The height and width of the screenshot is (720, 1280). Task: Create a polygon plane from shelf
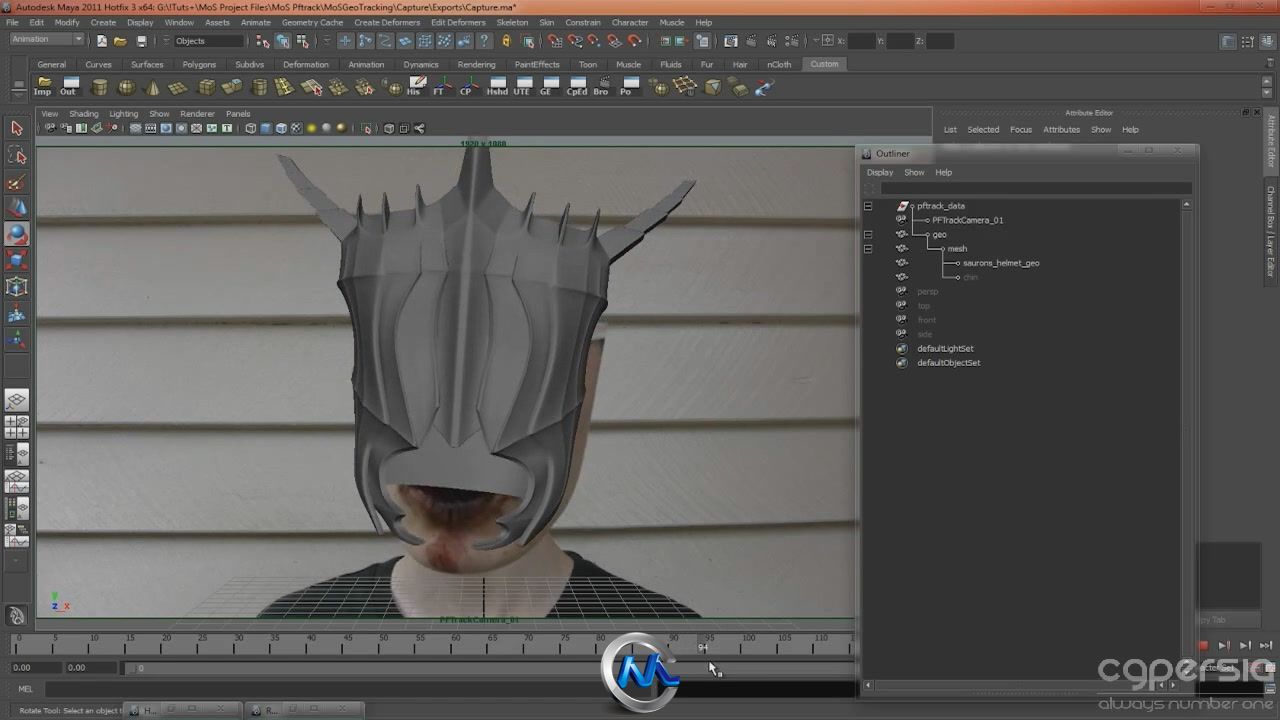(x=178, y=88)
